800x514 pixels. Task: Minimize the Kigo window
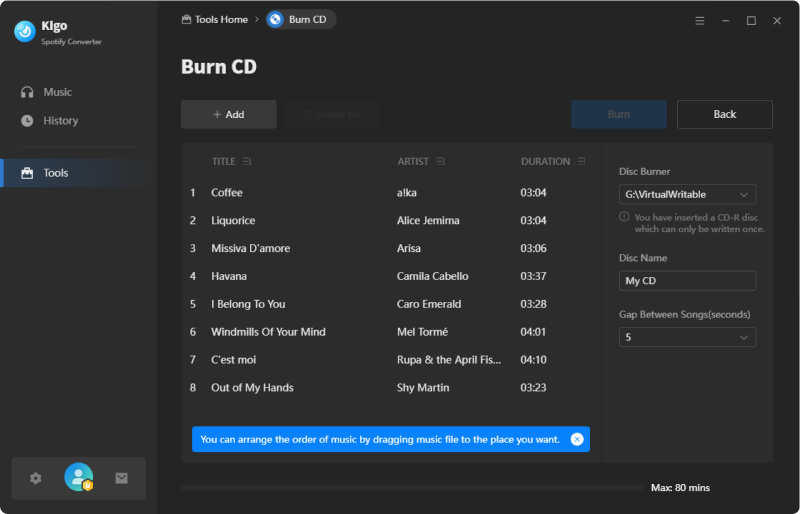(x=726, y=20)
